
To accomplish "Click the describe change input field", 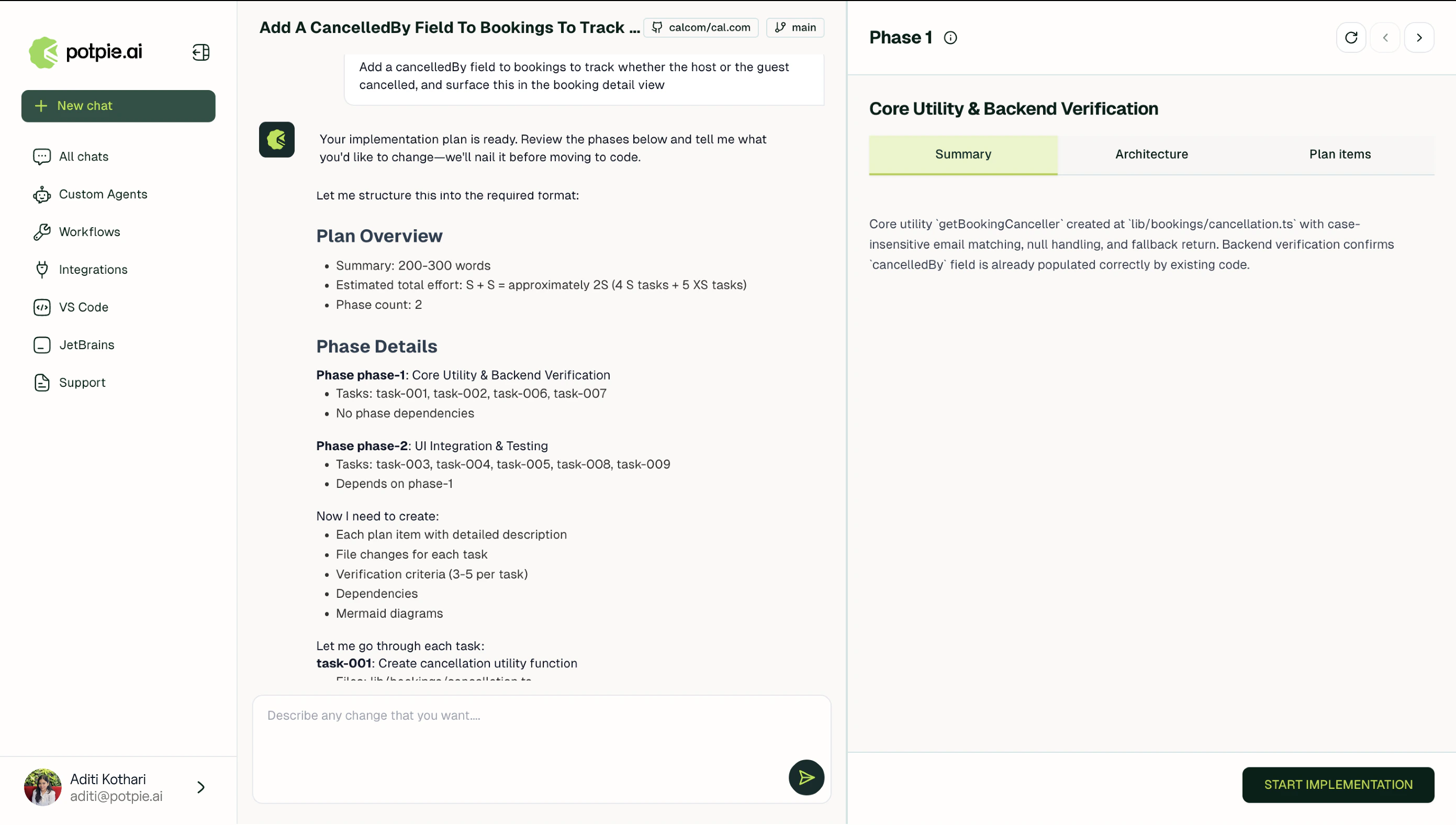I will pyautogui.click(x=541, y=737).
